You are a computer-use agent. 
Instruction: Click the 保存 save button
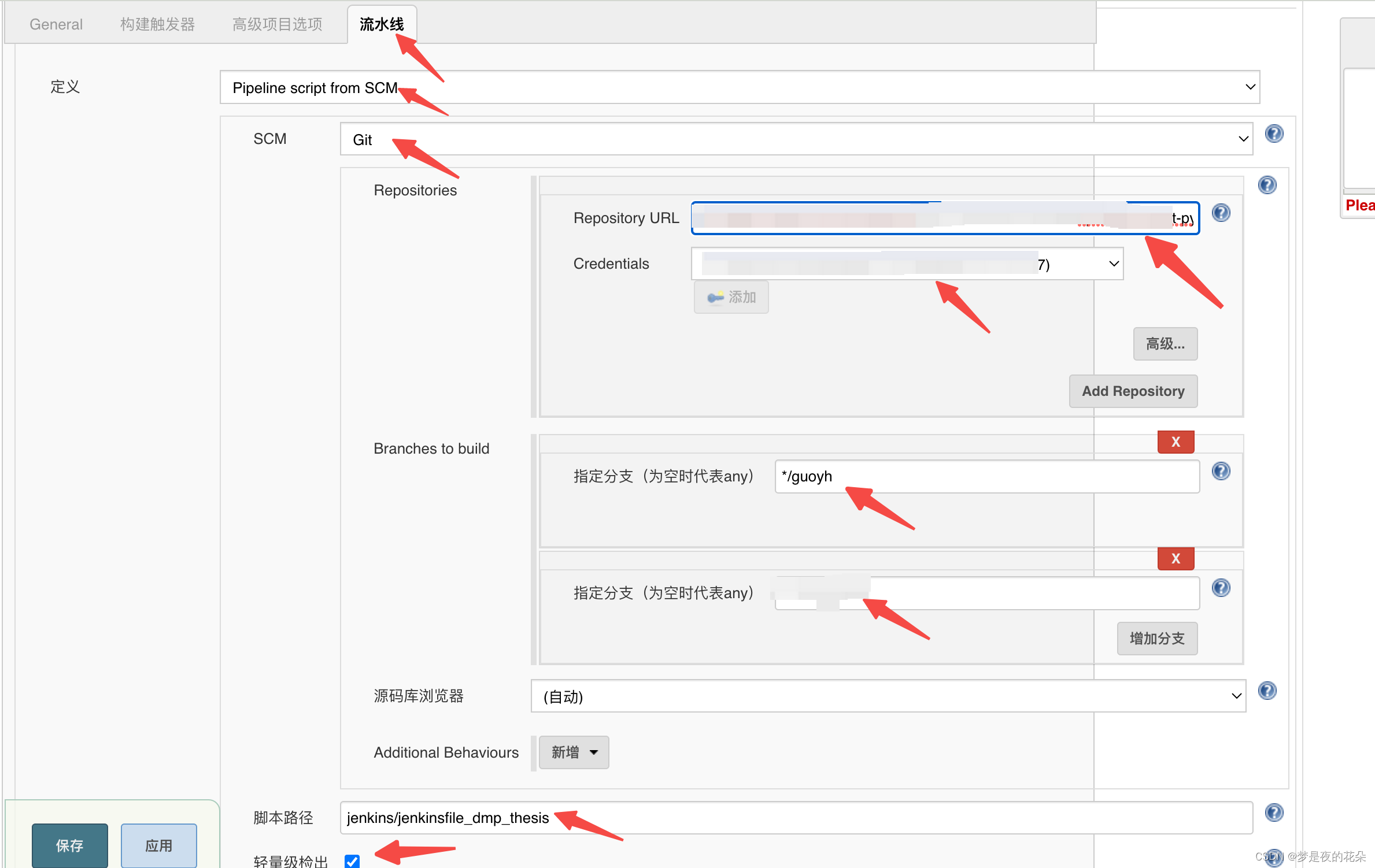(x=69, y=845)
